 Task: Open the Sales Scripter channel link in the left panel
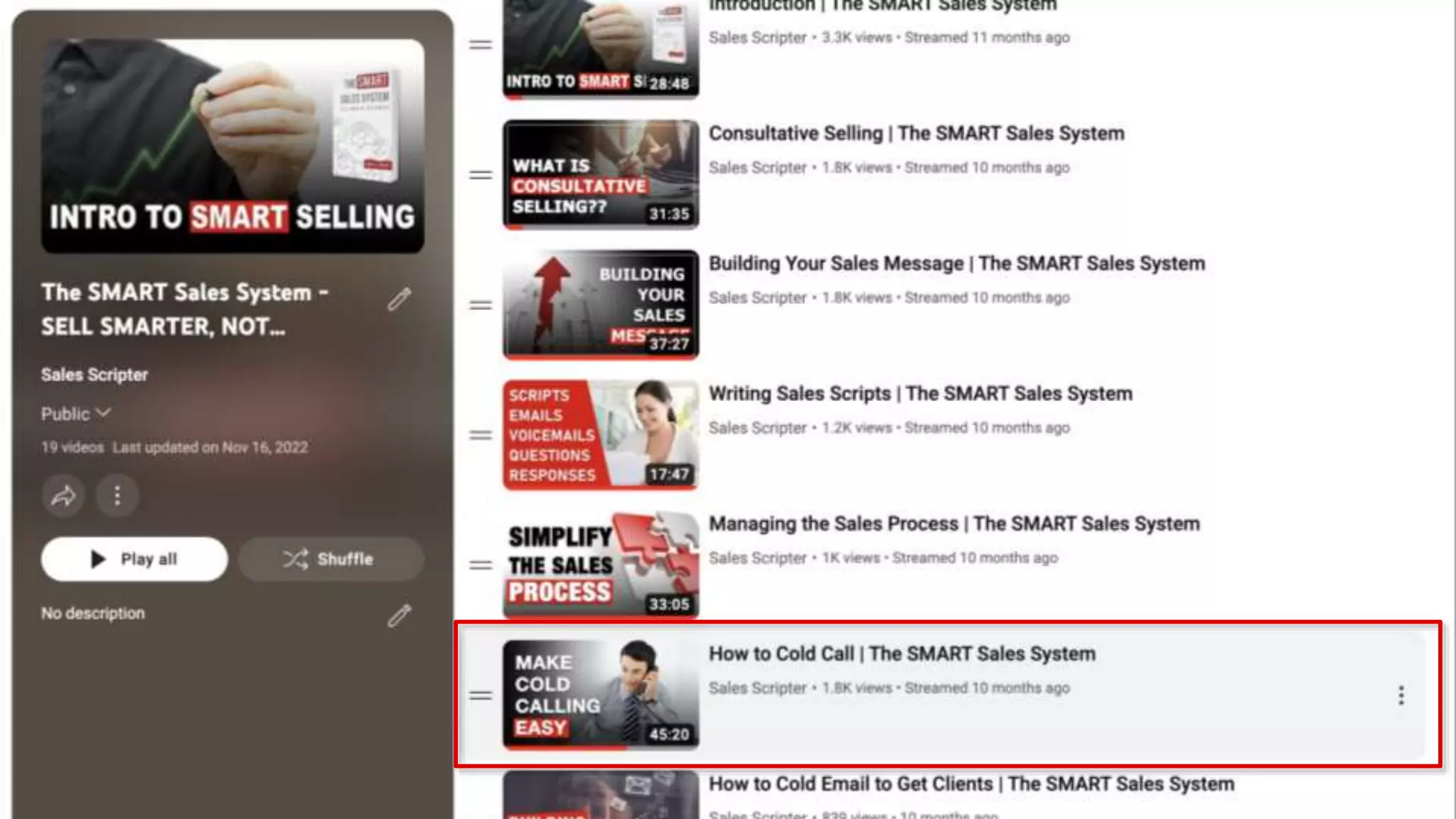point(94,375)
